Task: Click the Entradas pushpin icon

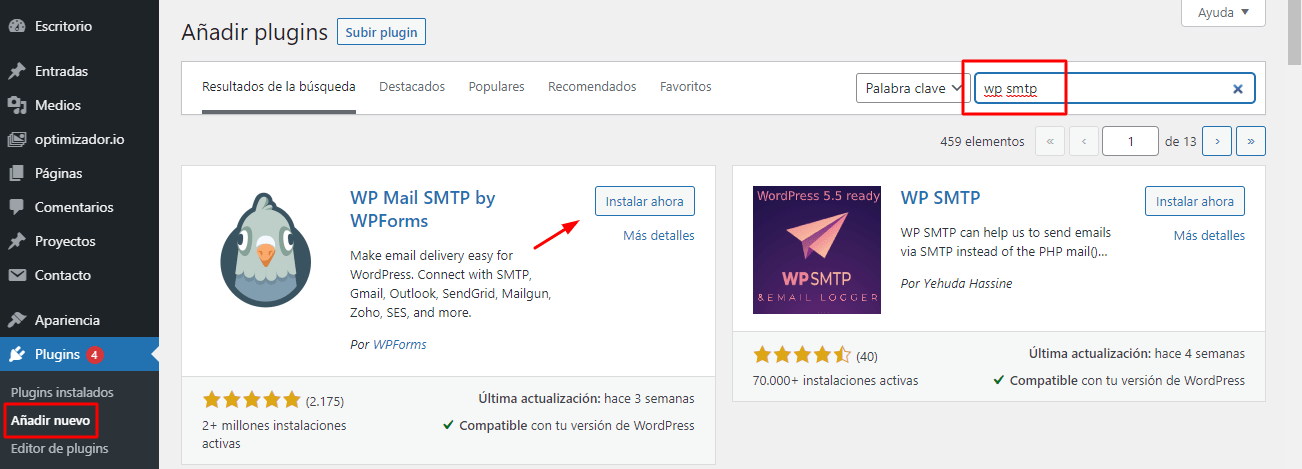Action: click(16, 71)
